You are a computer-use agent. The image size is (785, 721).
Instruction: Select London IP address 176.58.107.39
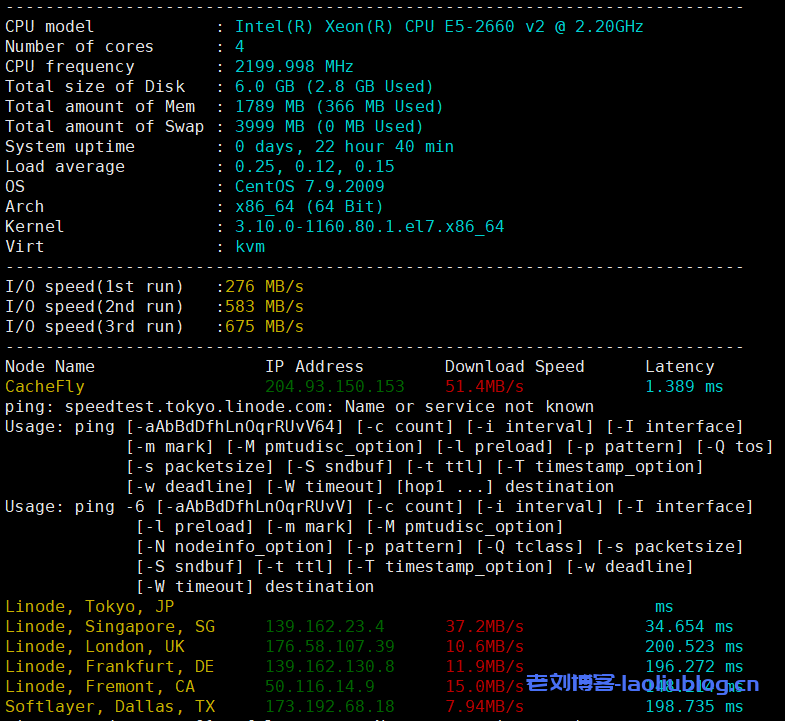329,647
